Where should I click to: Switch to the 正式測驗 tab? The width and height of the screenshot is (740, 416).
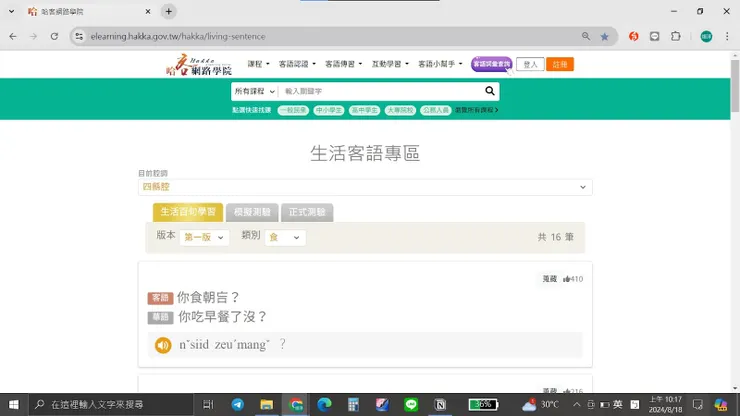click(307, 212)
